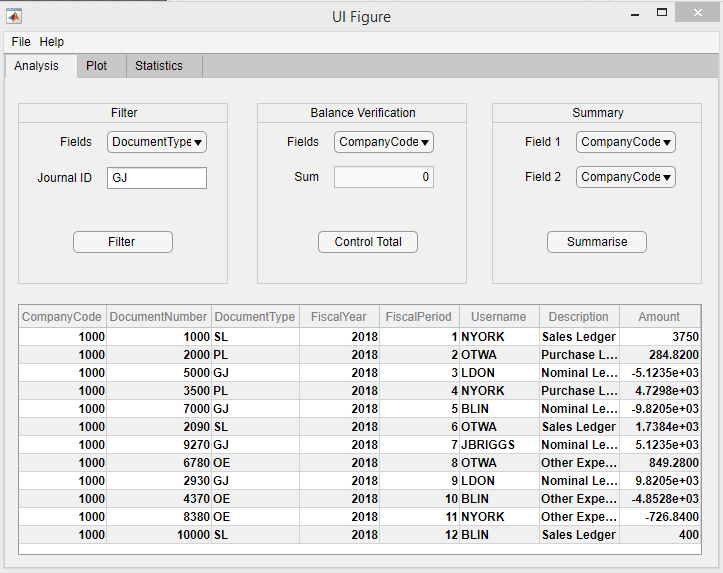Screen dimensions: 723x573
Task: Click the Summarise button
Action: (x=597, y=242)
